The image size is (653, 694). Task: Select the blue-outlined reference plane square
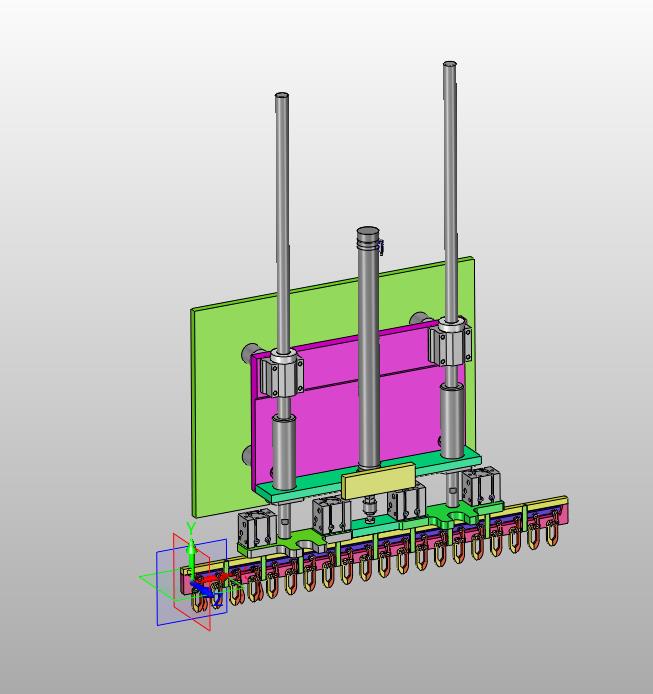tap(192, 582)
